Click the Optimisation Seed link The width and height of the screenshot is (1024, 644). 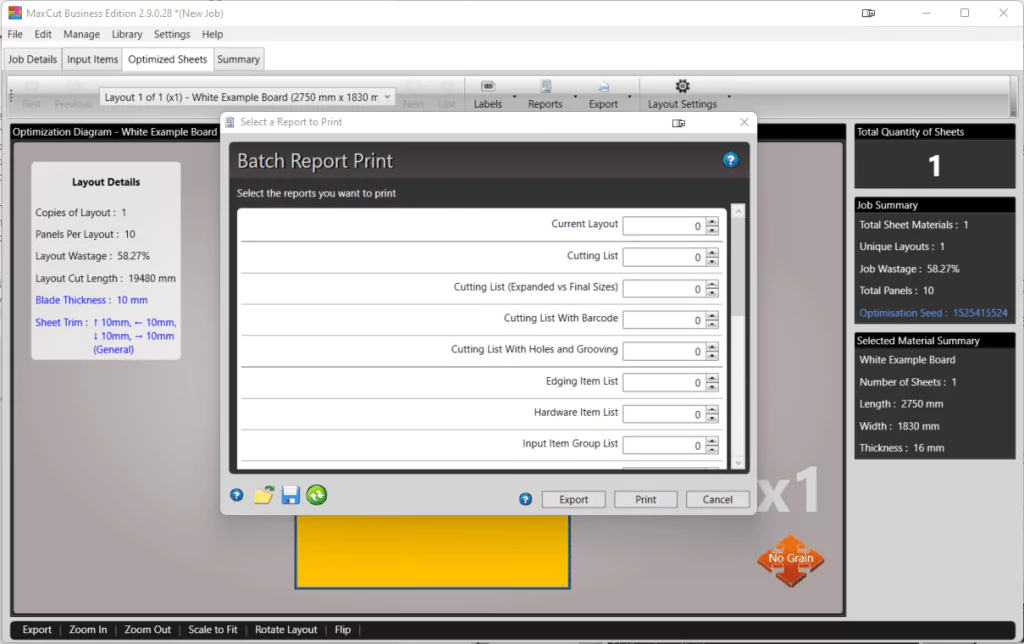tap(934, 312)
